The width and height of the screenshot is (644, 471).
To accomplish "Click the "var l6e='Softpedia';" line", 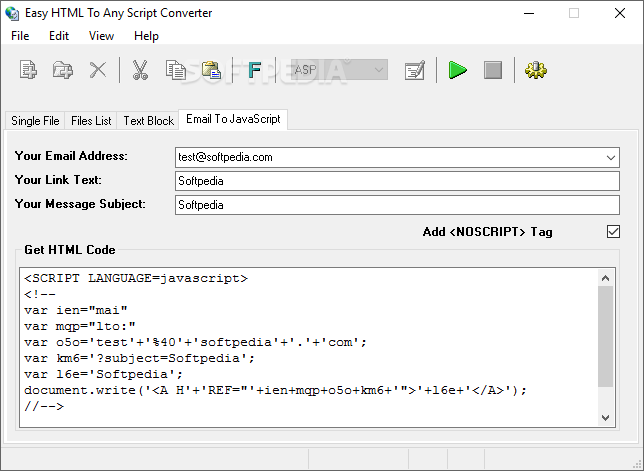I will [x=104, y=374].
